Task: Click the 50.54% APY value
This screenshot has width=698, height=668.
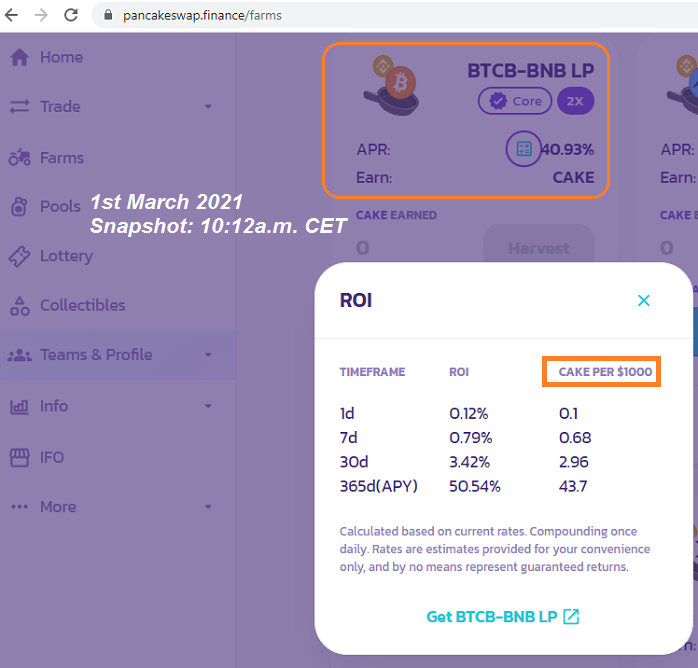Action: (475, 486)
